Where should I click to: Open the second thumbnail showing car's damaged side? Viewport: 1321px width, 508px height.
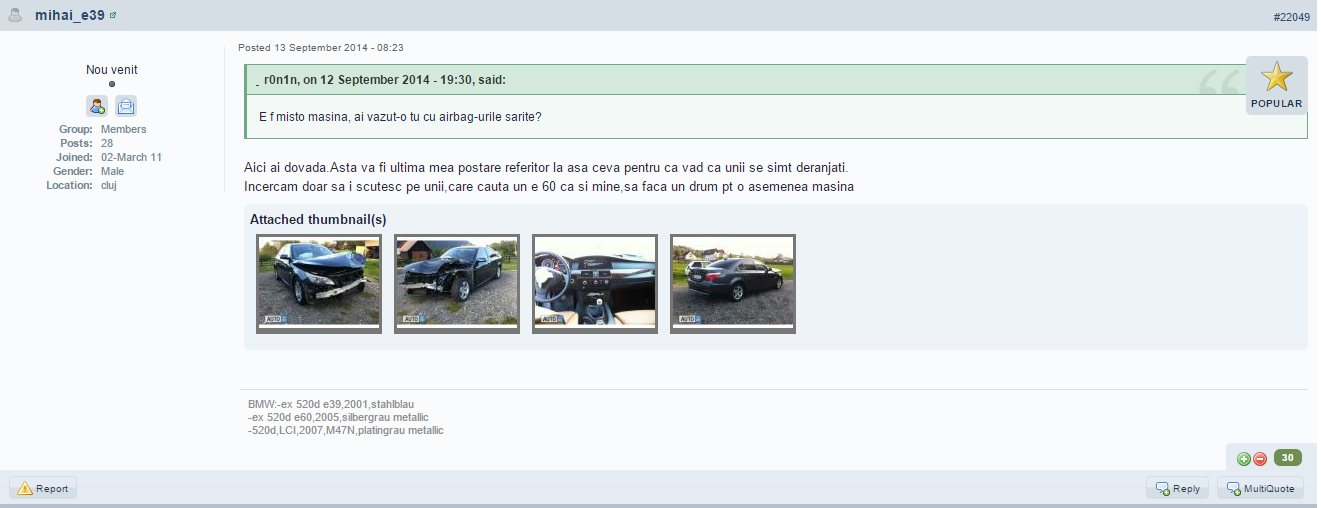coord(457,283)
